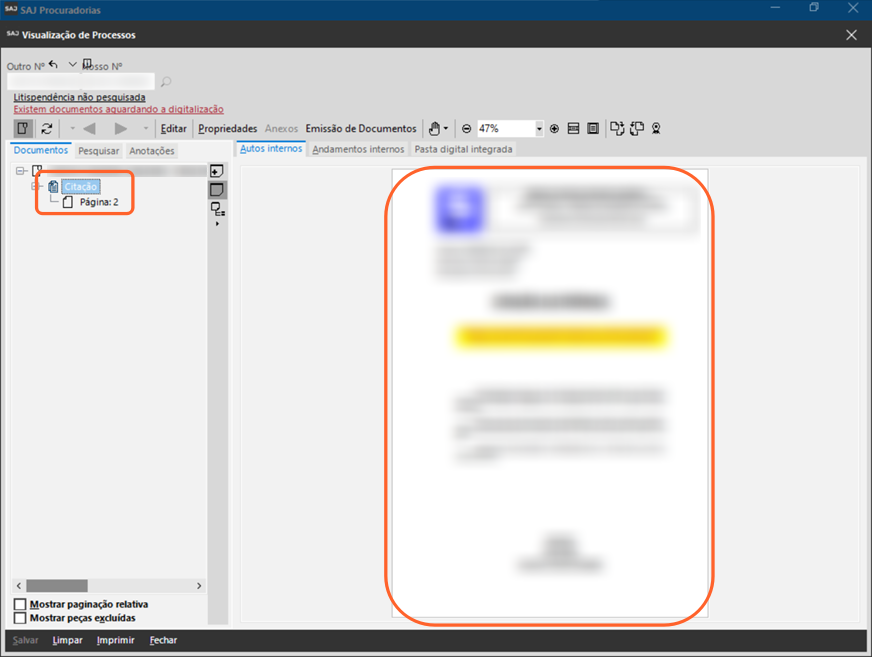Enable Mostrar paginação relativa checkbox
872x657 pixels.
coord(21,605)
